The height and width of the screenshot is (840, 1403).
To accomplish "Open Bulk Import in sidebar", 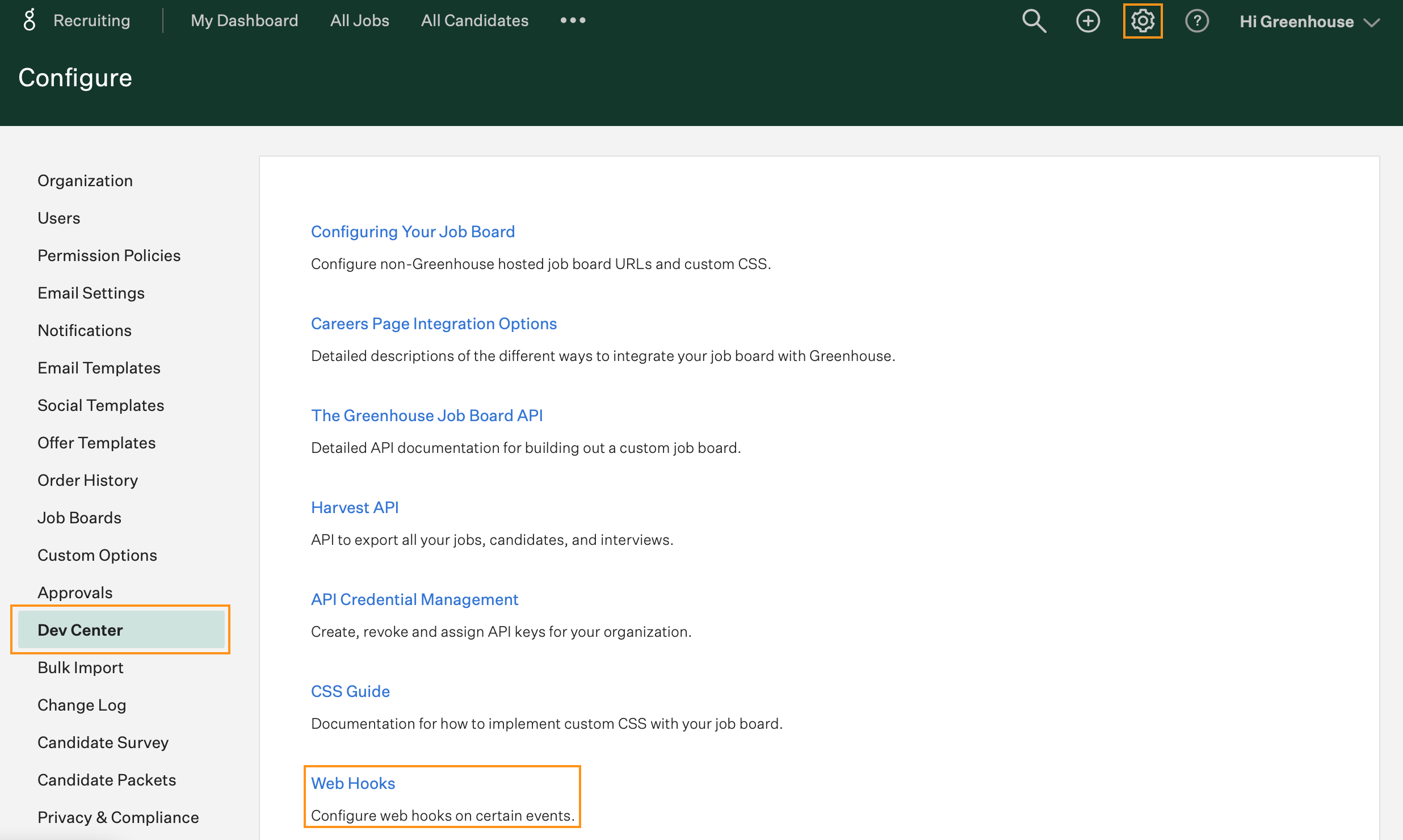I will coord(81,667).
